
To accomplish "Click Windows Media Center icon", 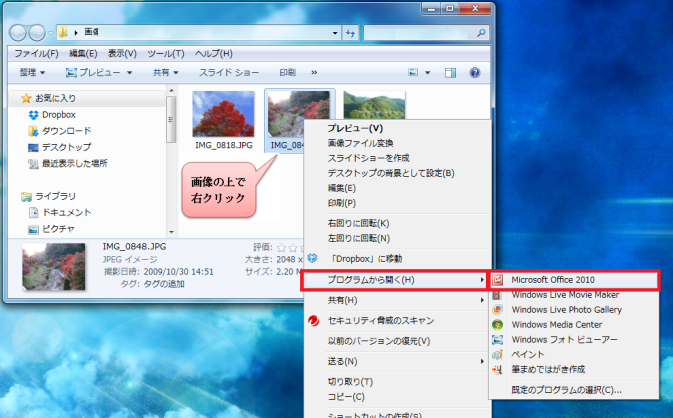I will pyautogui.click(x=497, y=325).
